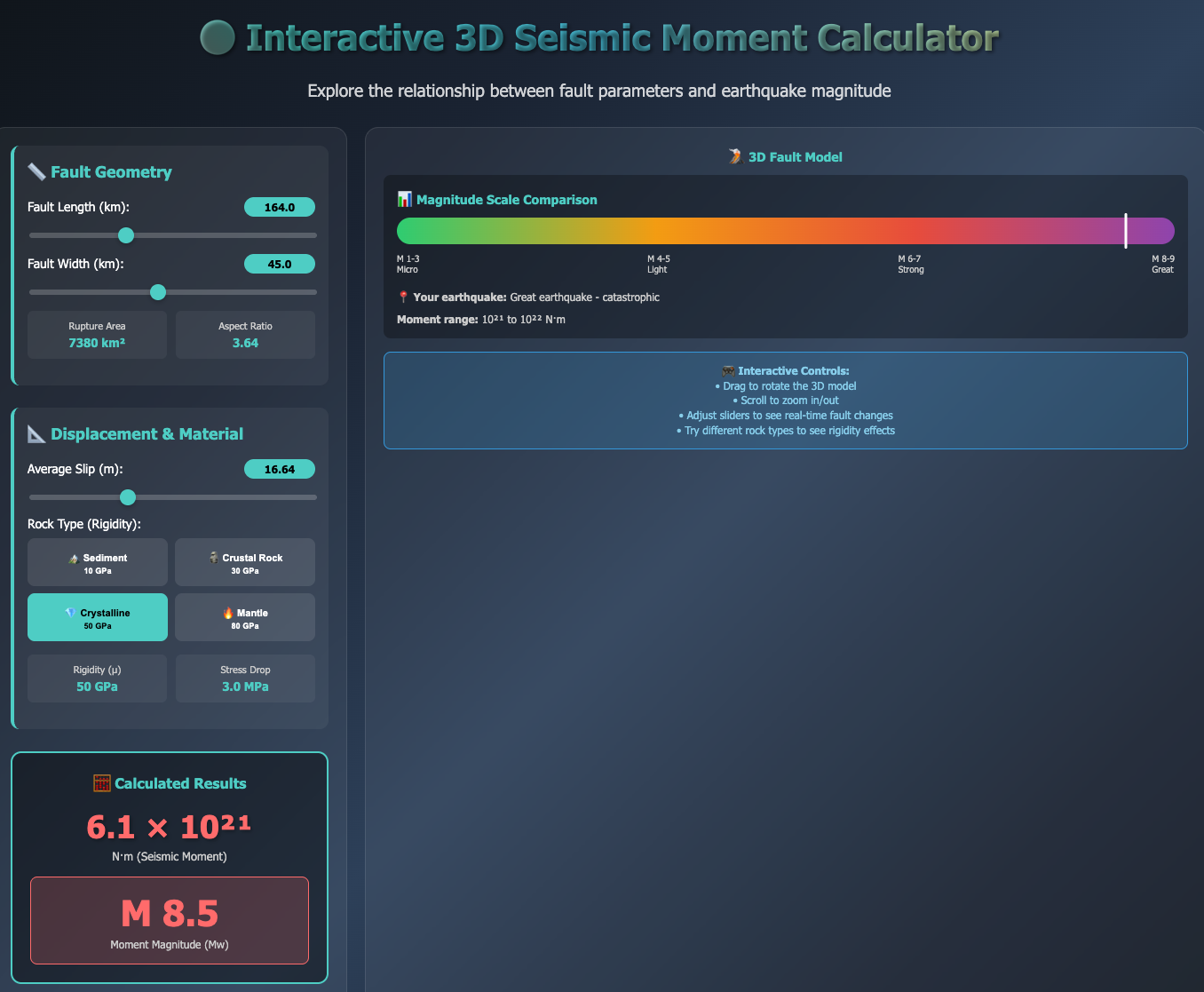Click the calculator icon in Calculated Results
Viewport: 1204px width, 992px height.
(x=102, y=783)
